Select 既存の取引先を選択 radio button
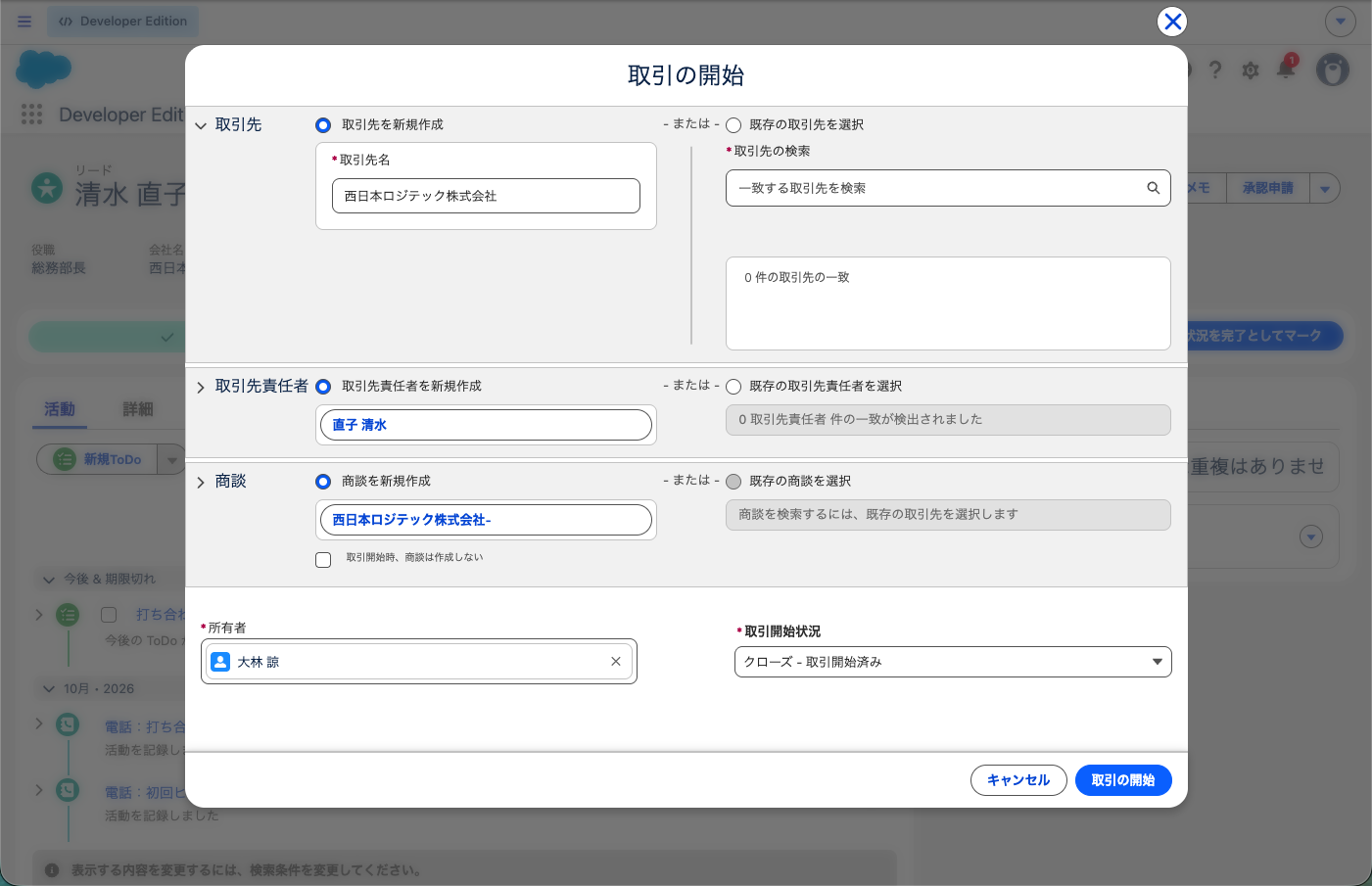The image size is (1372, 886). pos(733,125)
